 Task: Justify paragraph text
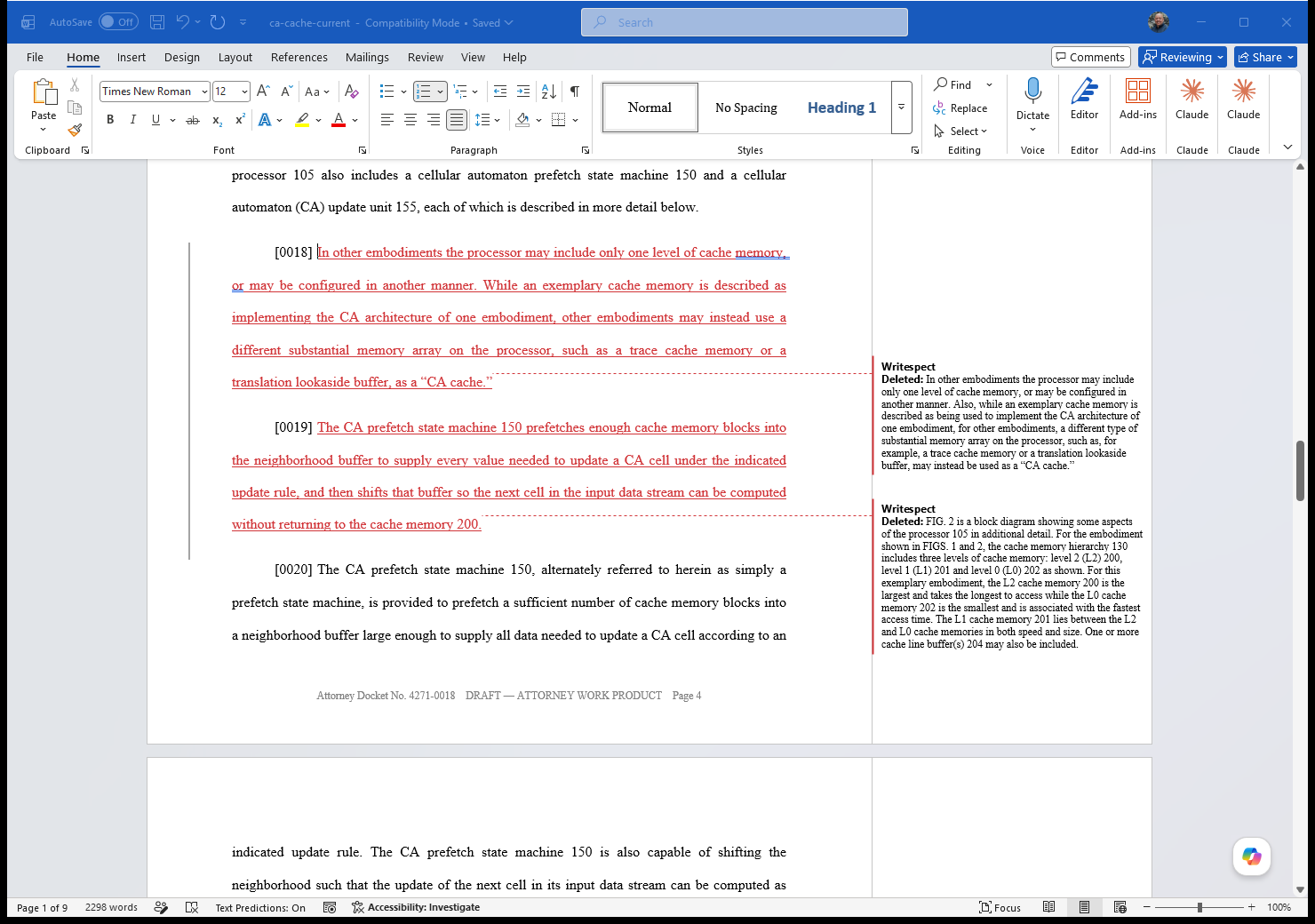coord(457,120)
